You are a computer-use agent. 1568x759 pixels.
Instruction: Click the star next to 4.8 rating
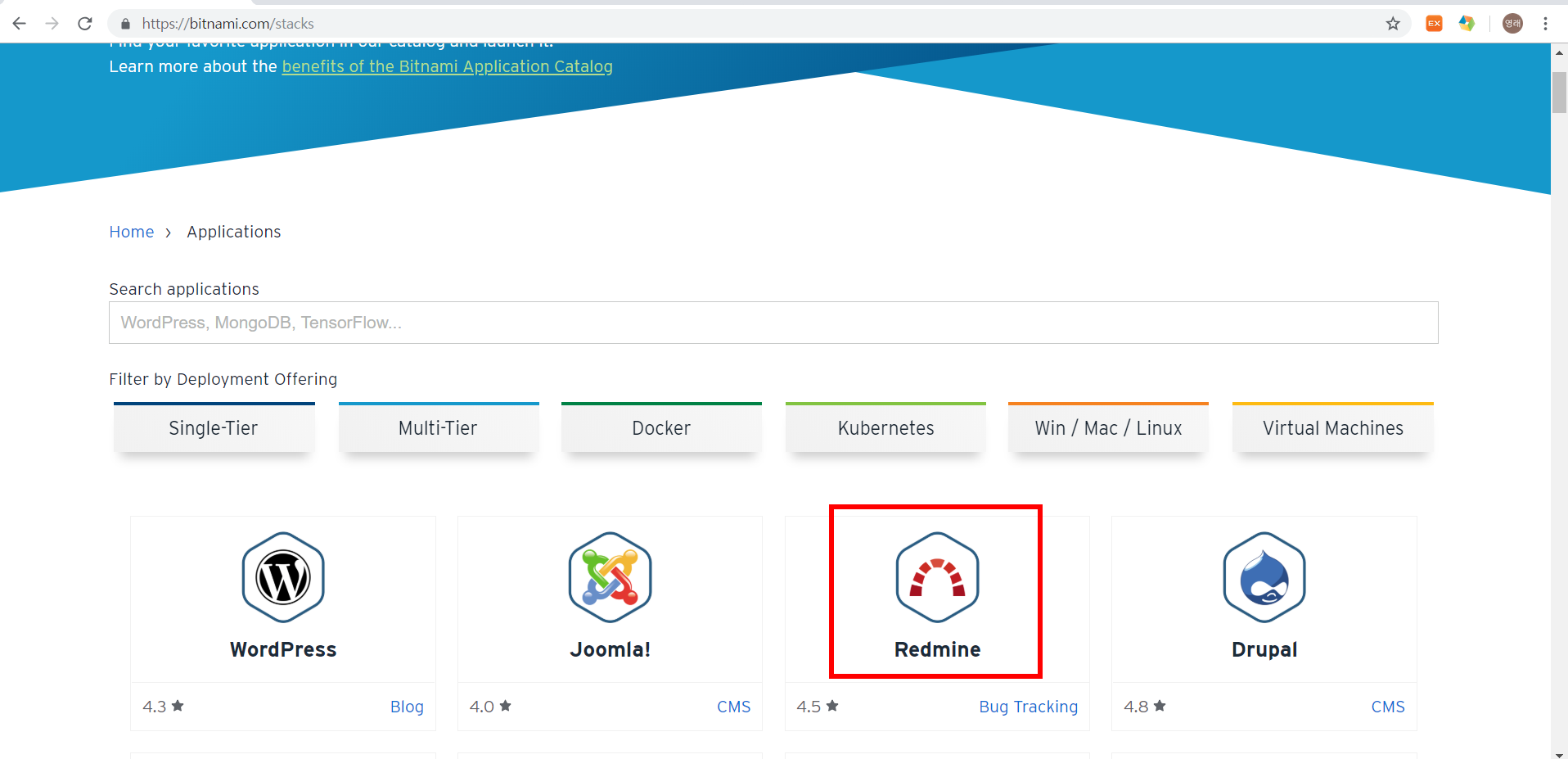tap(1160, 705)
